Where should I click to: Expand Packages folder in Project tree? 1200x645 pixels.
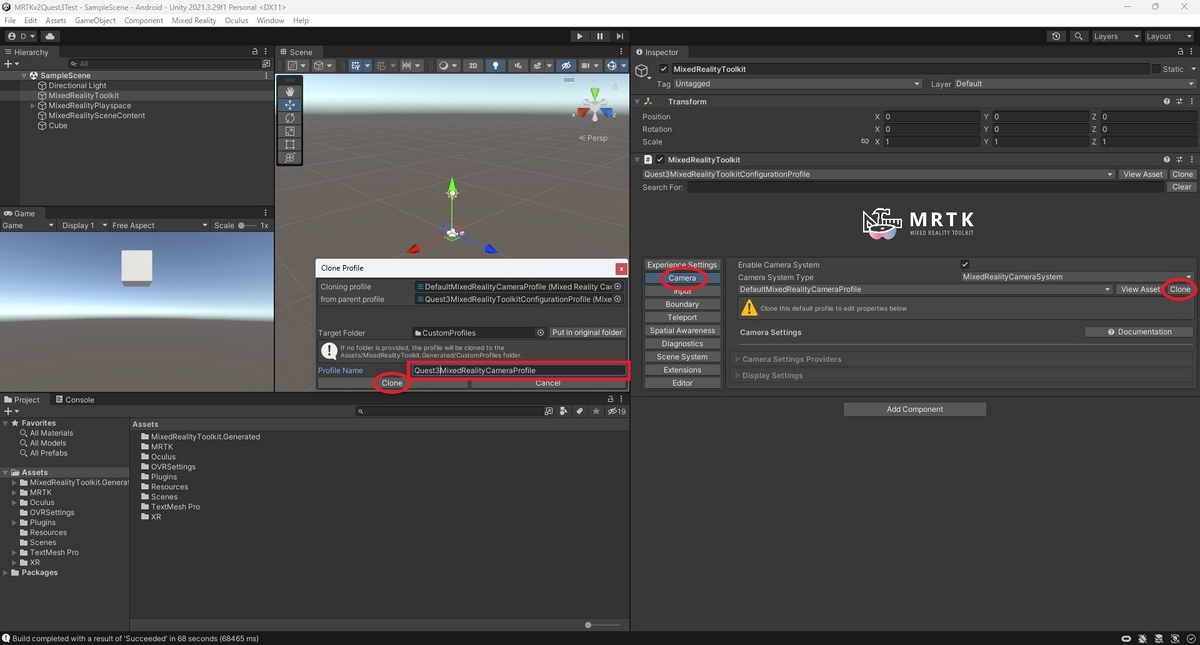tap(6, 573)
